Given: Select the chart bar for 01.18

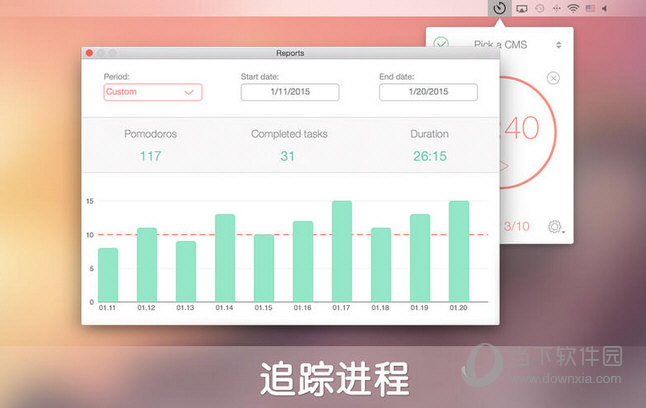Looking at the screenshot, I should pos(381,265).
